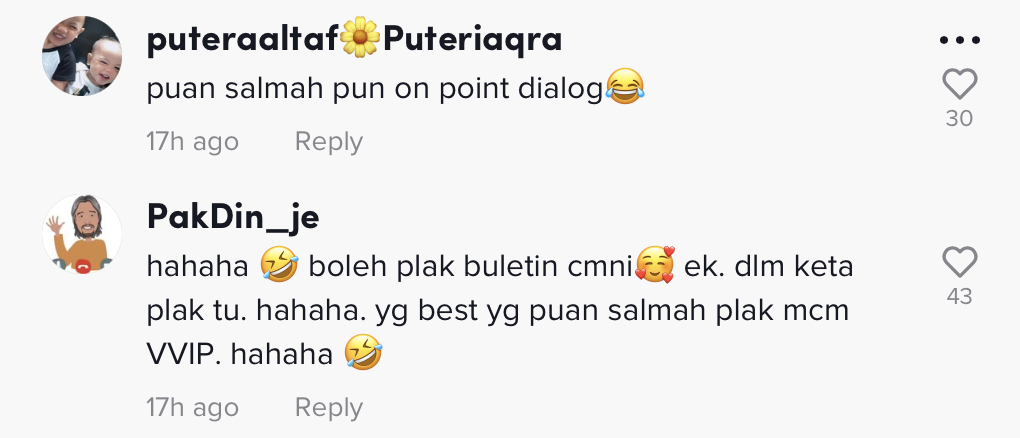Click the sunflower emoji in the username
The height and width of the screenshot is (438, 1020).
tap(360, 38)
